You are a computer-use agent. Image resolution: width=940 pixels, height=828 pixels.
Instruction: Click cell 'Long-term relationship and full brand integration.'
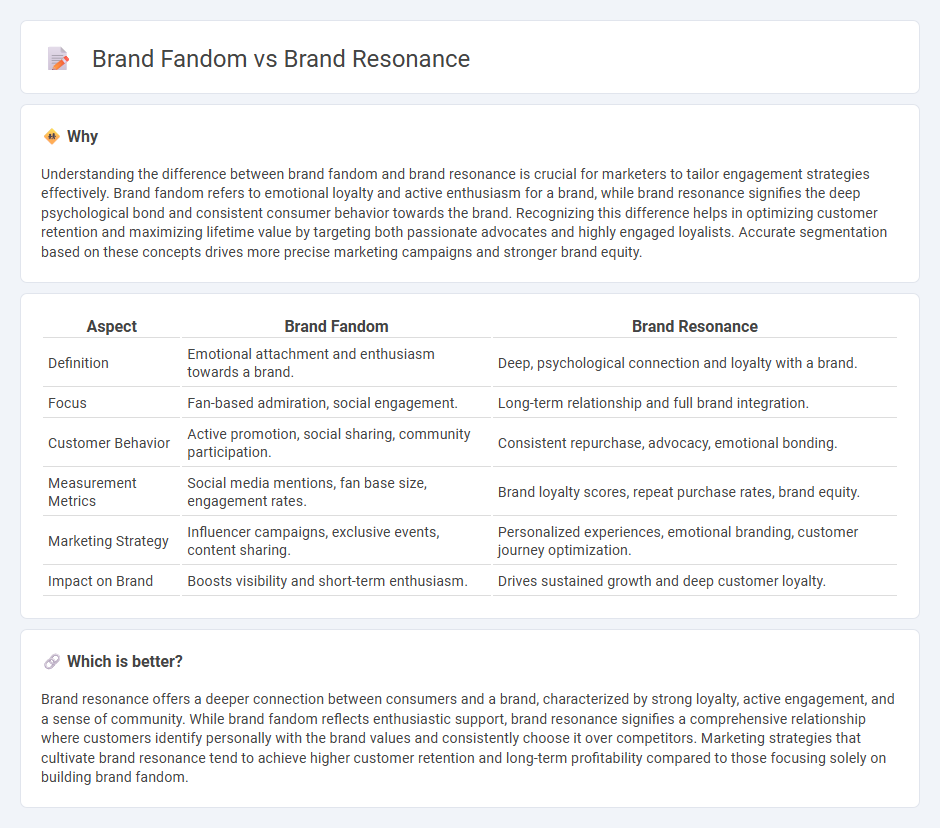695,403
